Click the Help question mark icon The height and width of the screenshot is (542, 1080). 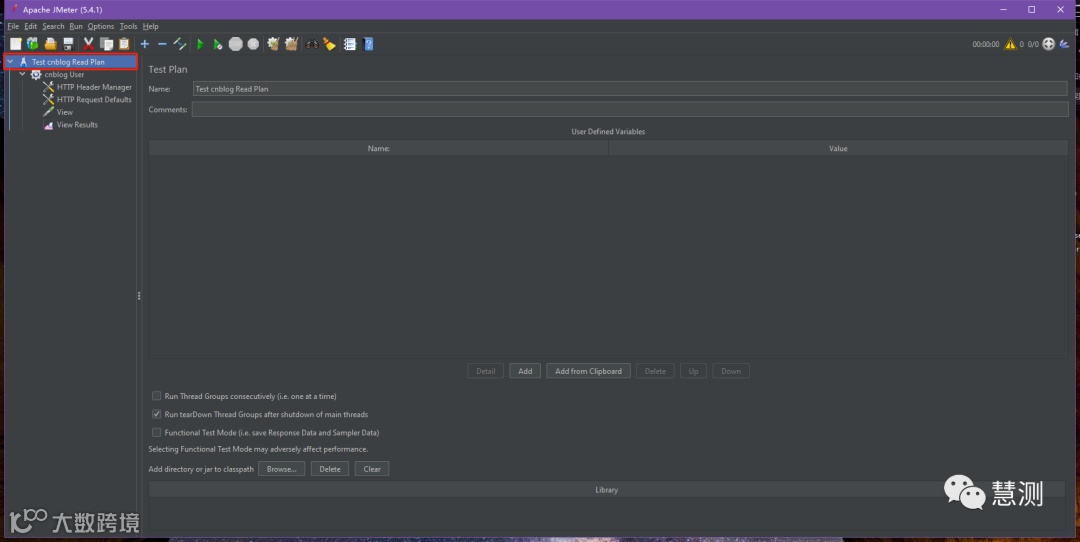click(368, 44)
